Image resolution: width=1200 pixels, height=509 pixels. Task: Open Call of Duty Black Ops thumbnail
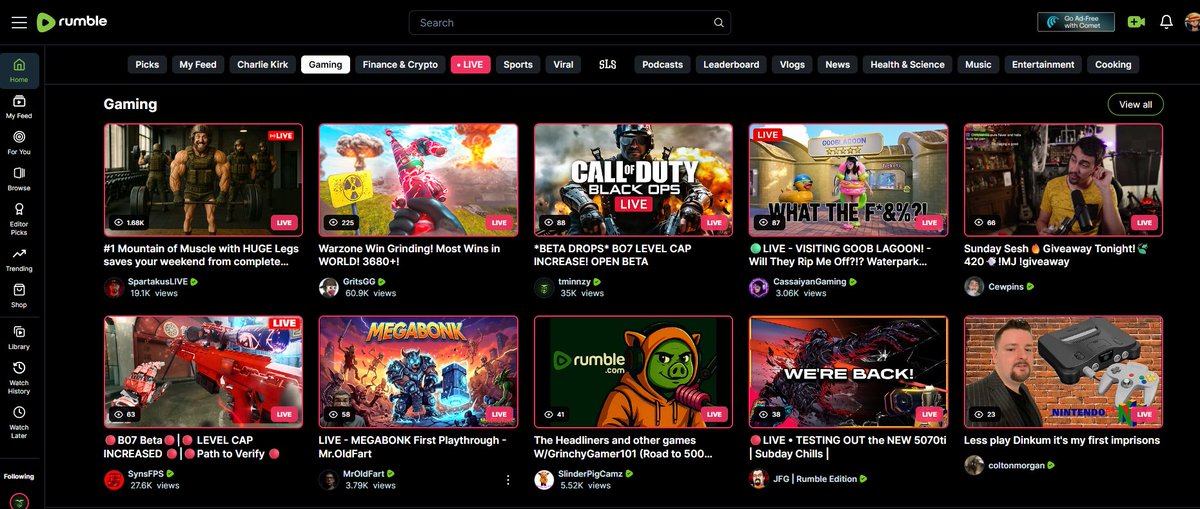coord(633,180)
